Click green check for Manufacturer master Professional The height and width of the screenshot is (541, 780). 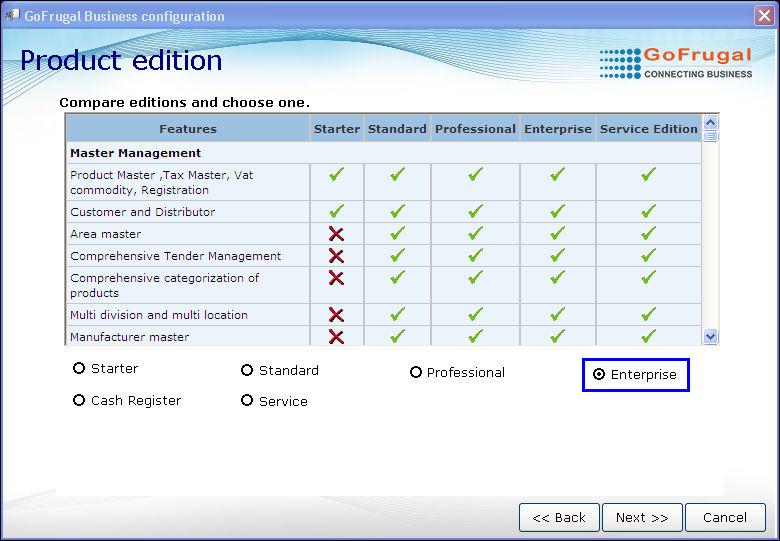coord(476,336)
